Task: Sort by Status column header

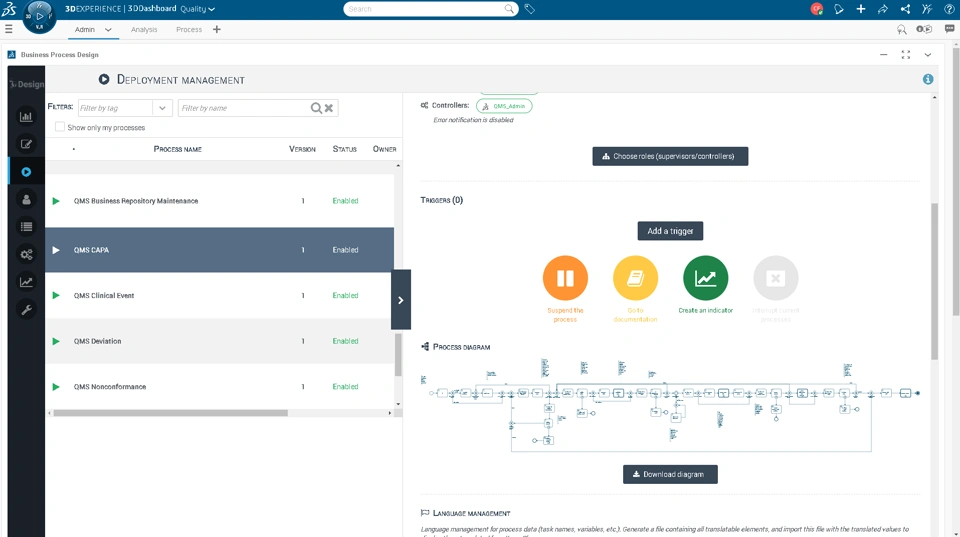Action: pos(345,149)
